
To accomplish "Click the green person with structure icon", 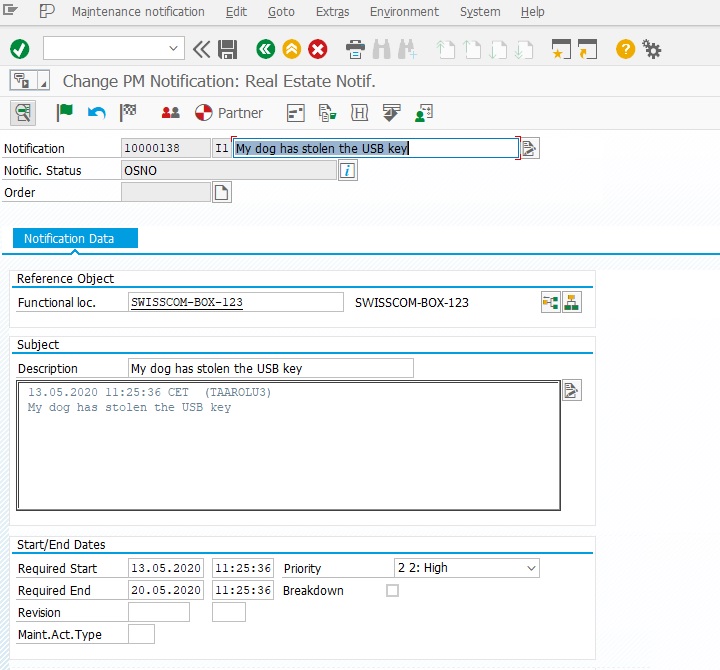I will (x=423, y=113).
